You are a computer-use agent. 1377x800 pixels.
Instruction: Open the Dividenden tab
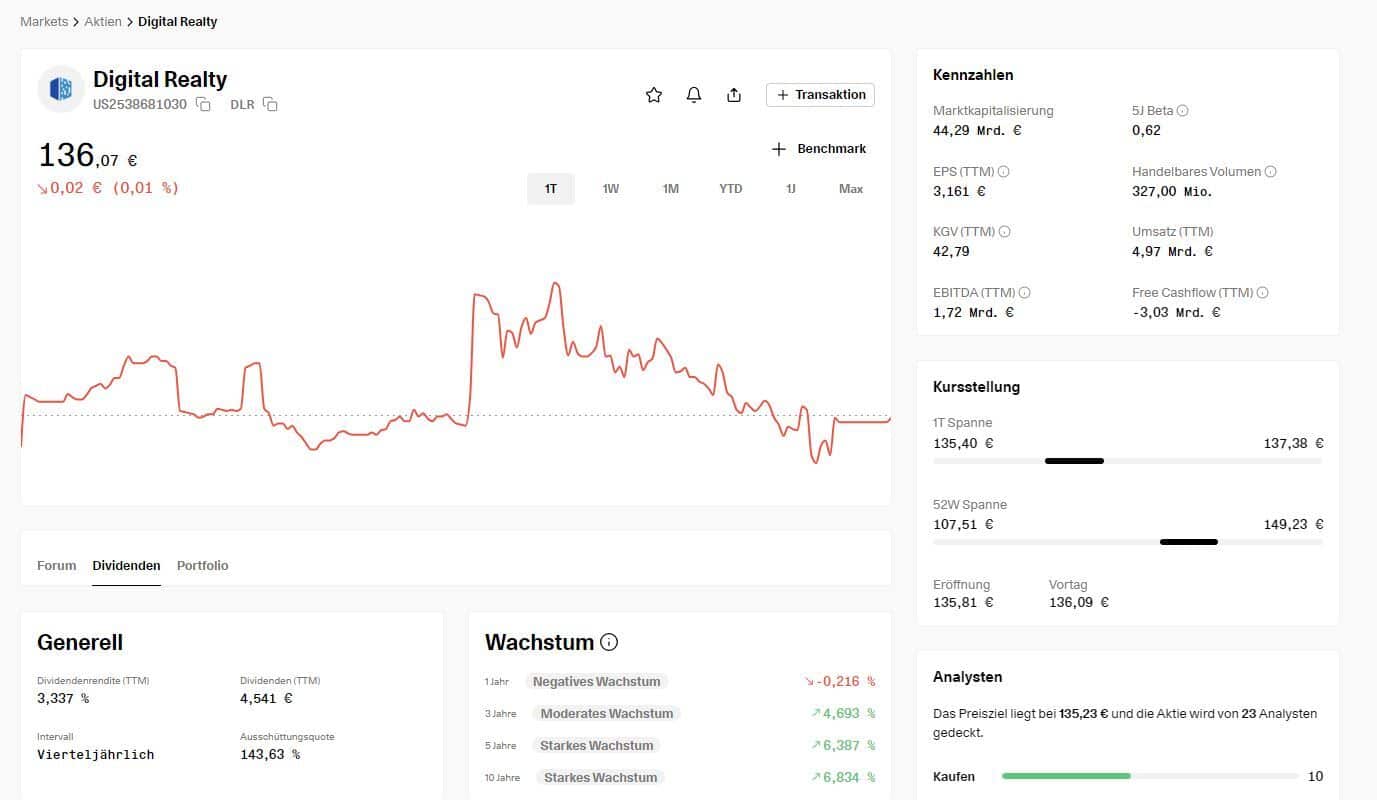point(126,566)
